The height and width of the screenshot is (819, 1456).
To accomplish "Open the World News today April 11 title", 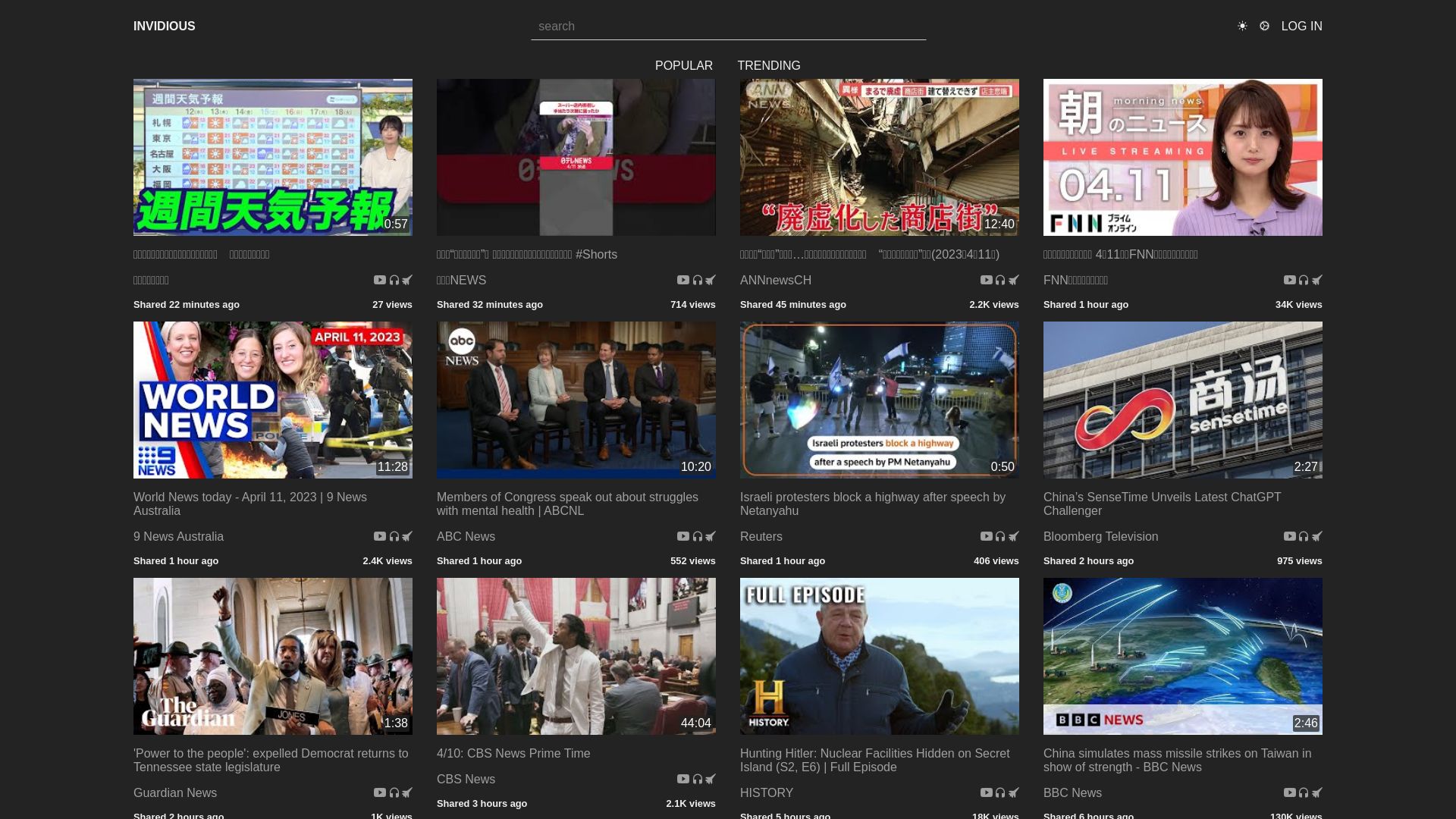I will 250,504.
